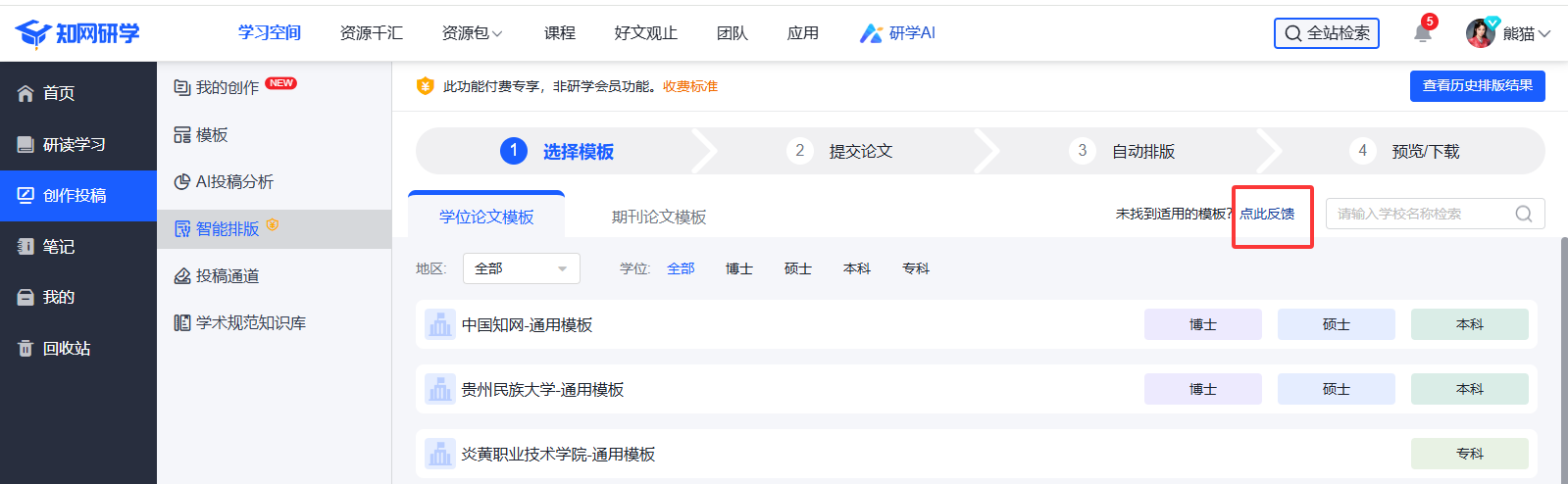
Task: Open the 研学AI assistant
Action: tap(897, 33)
